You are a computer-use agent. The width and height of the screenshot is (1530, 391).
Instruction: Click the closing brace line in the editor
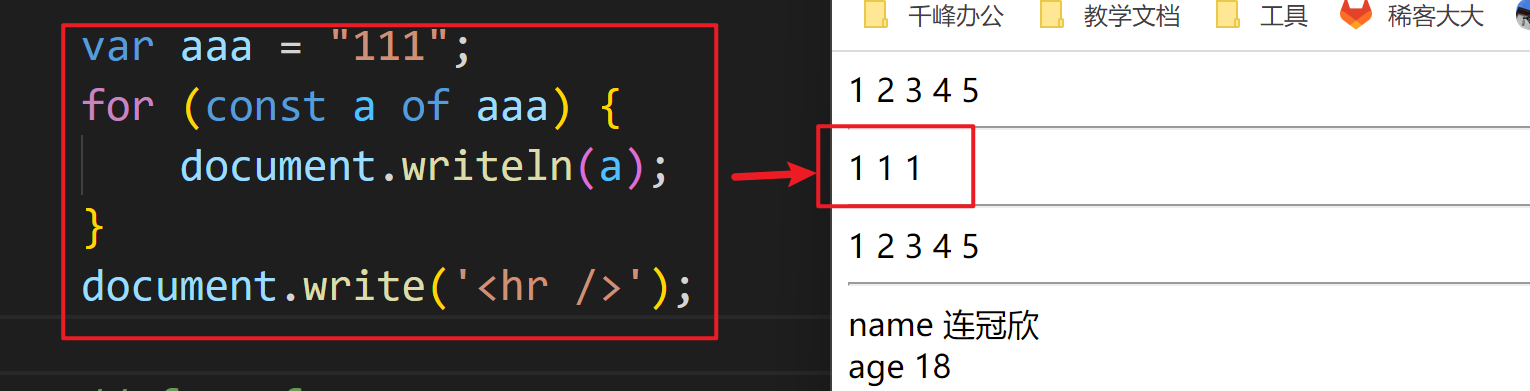[x=93, y=228]
